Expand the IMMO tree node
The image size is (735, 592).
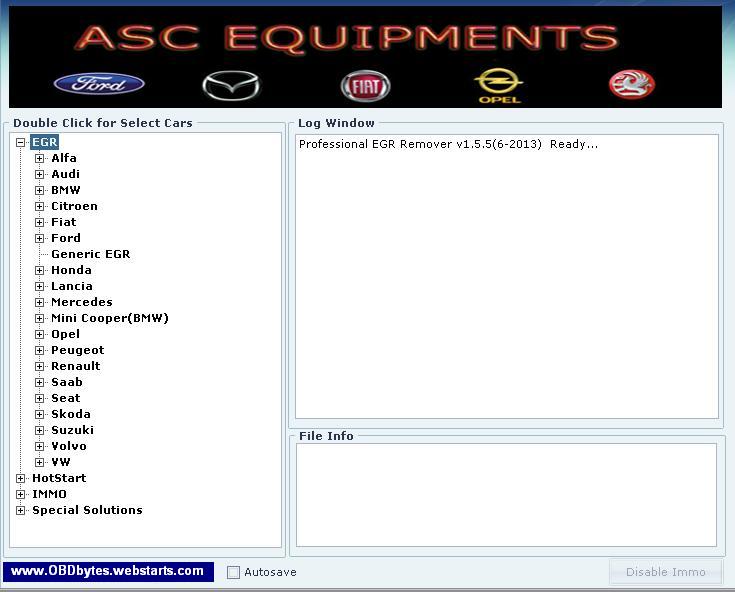tap(21, 495)
